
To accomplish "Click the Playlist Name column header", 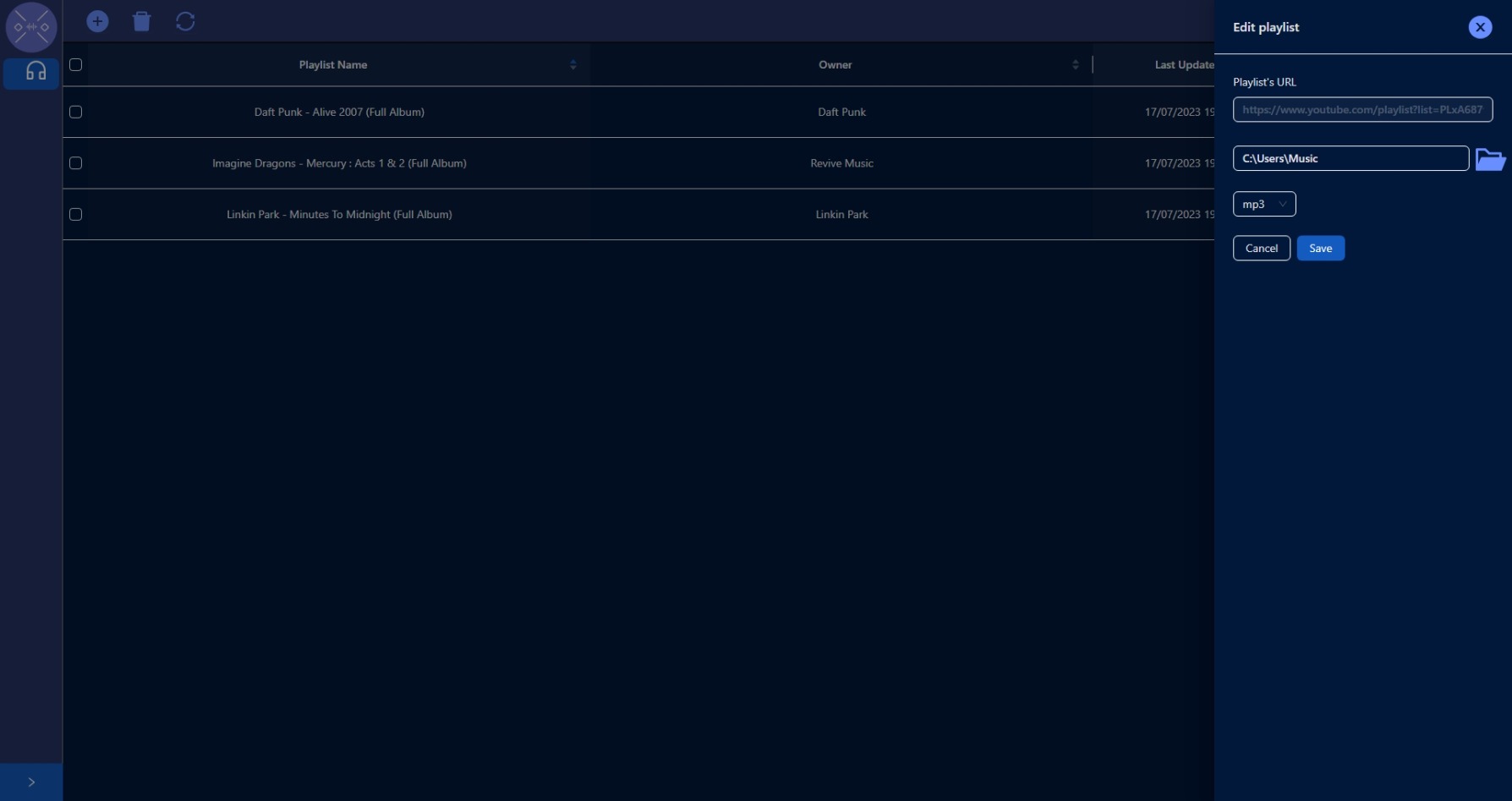I will click(333, 65).
